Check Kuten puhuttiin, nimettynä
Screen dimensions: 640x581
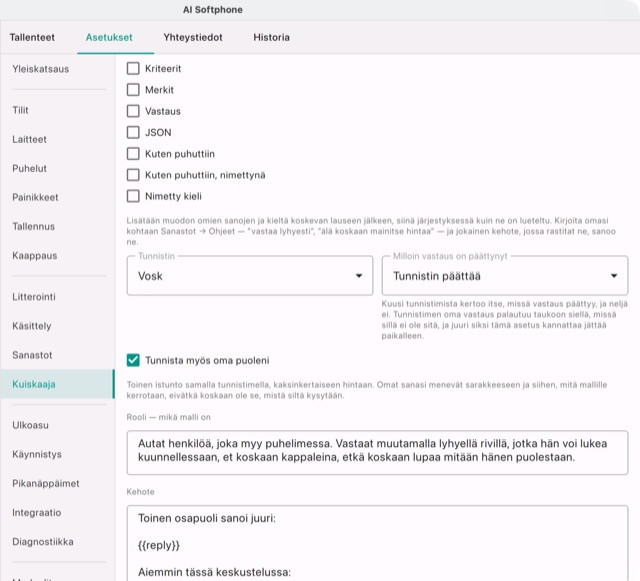click(x=133, y=175)
